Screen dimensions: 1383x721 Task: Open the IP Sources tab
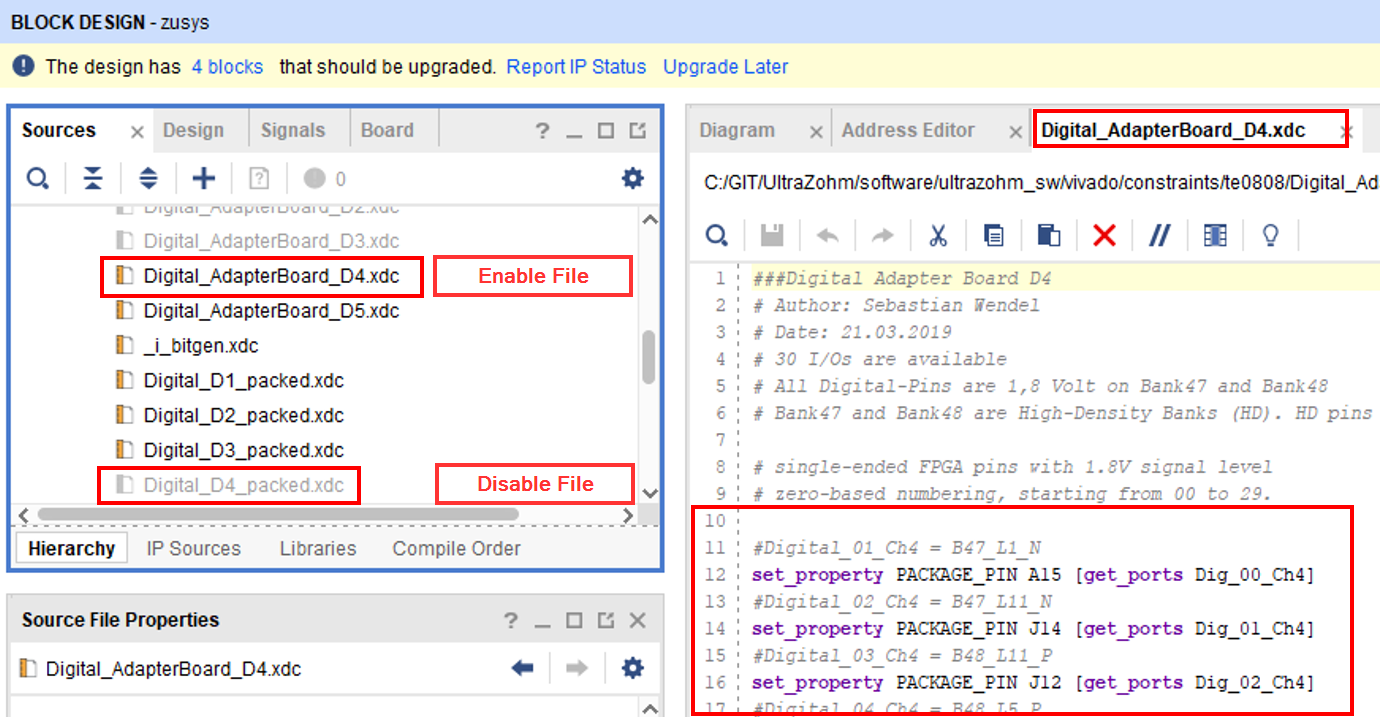[x=193, y=548]
